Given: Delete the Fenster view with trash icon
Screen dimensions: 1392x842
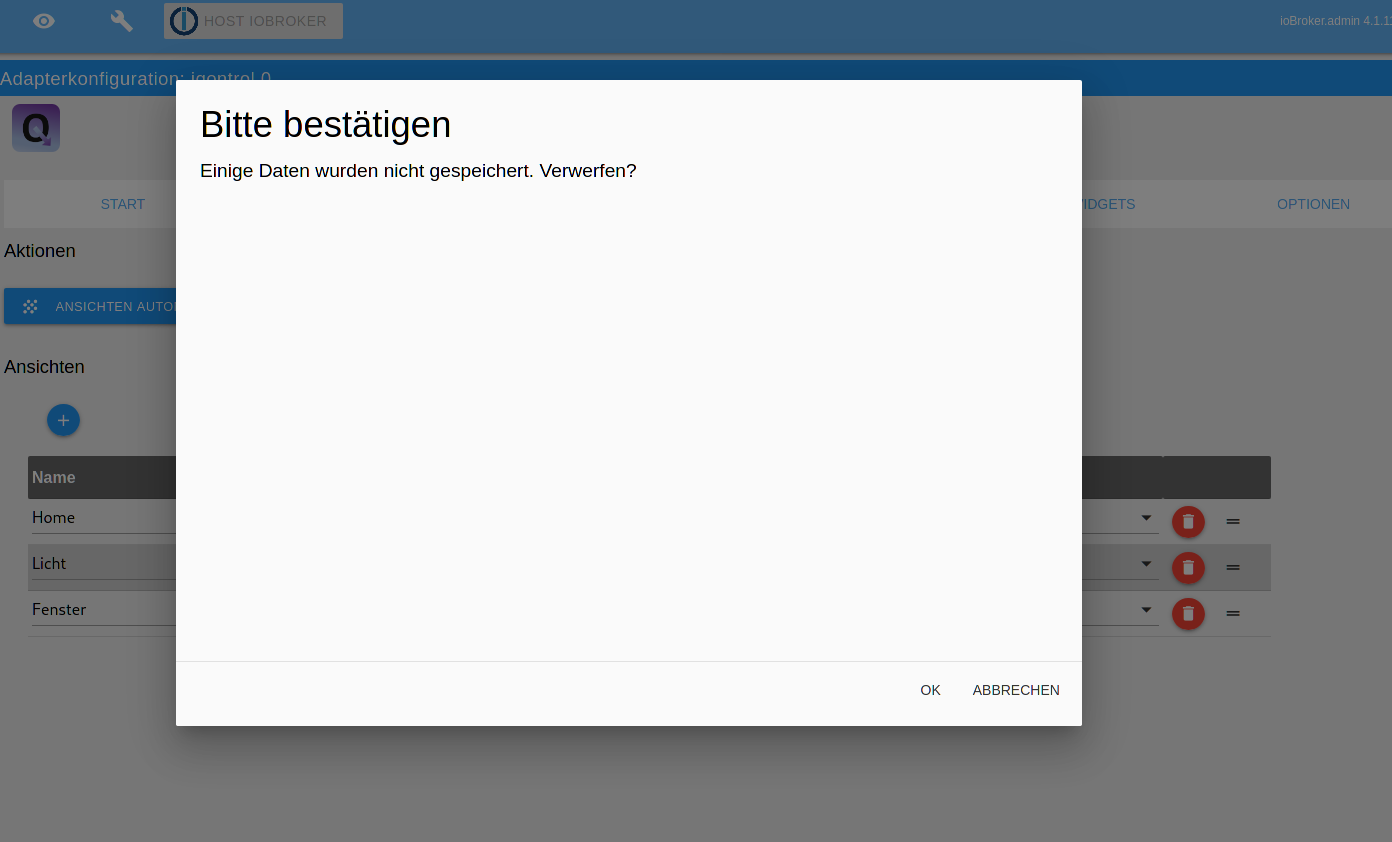Looking at the screenshot, I should [x=1188, y=613].
